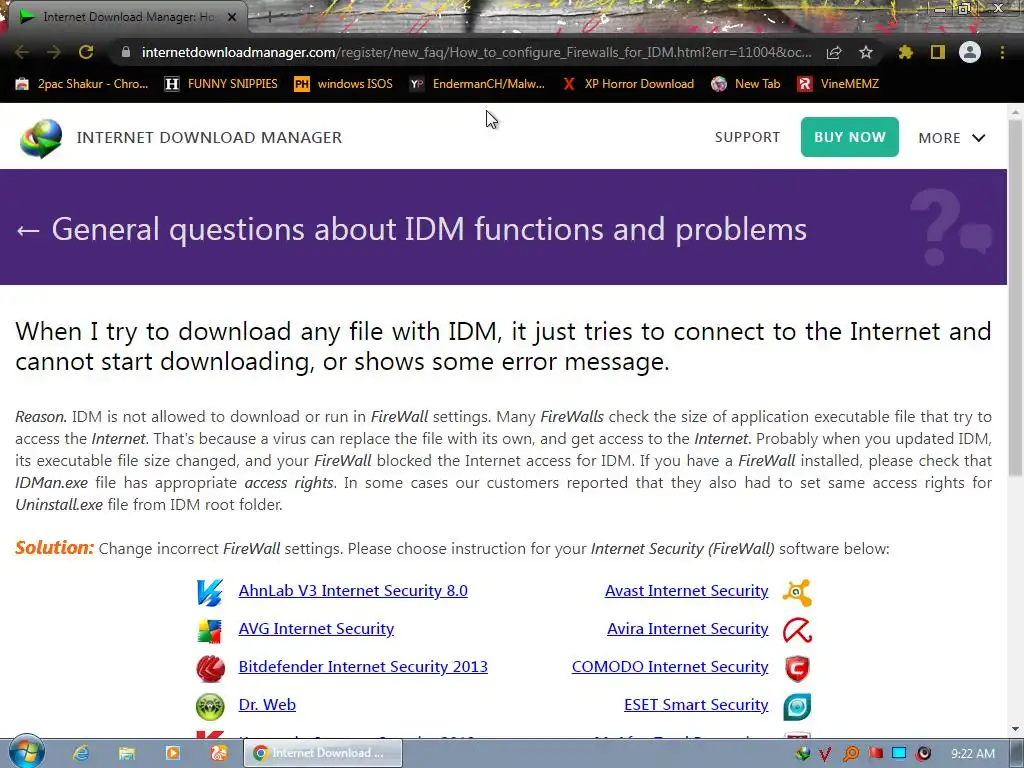
Task: Reload the current page
Action: 86,52
